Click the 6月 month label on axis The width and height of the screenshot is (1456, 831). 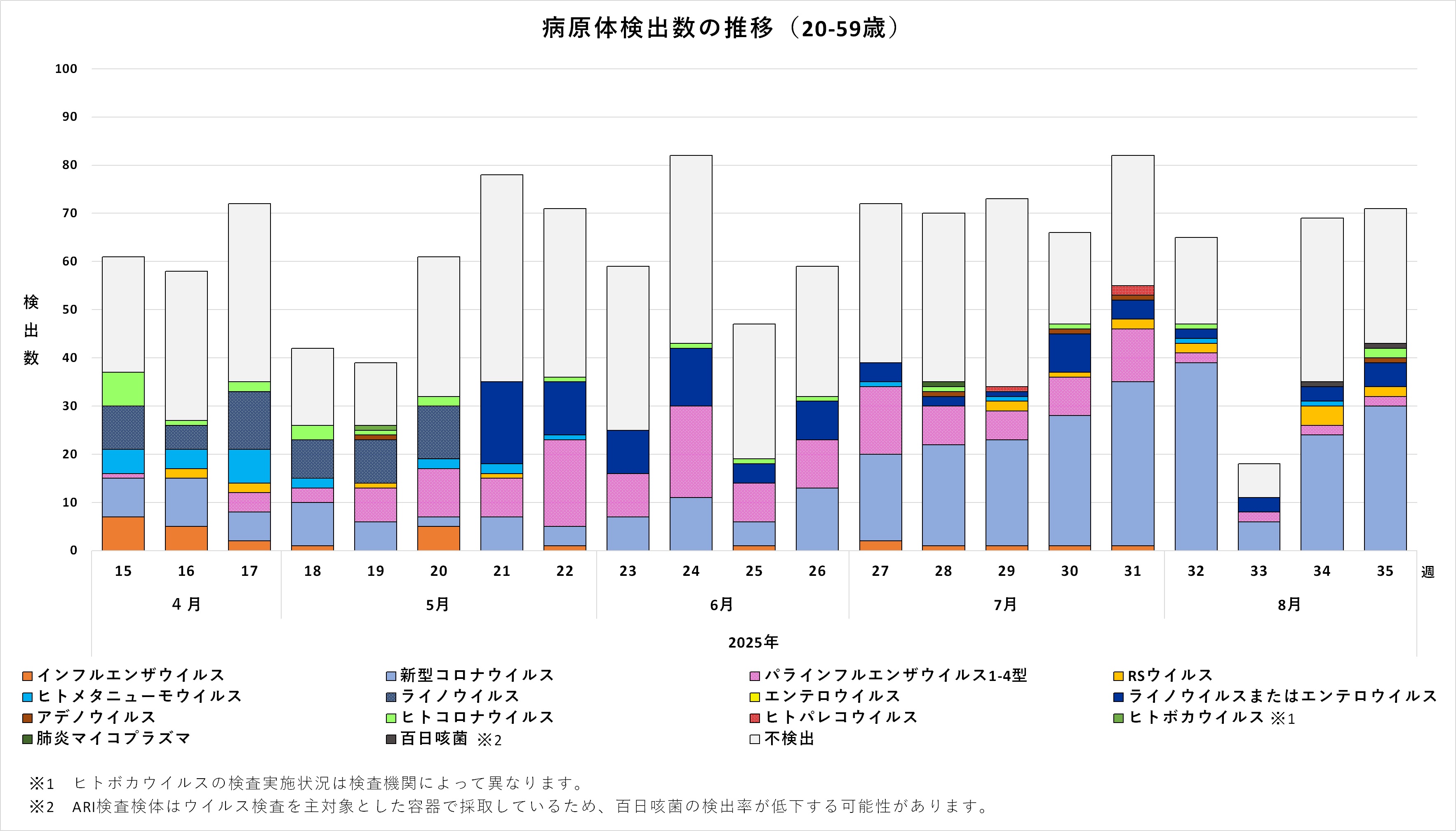click(x=722, y=604)
